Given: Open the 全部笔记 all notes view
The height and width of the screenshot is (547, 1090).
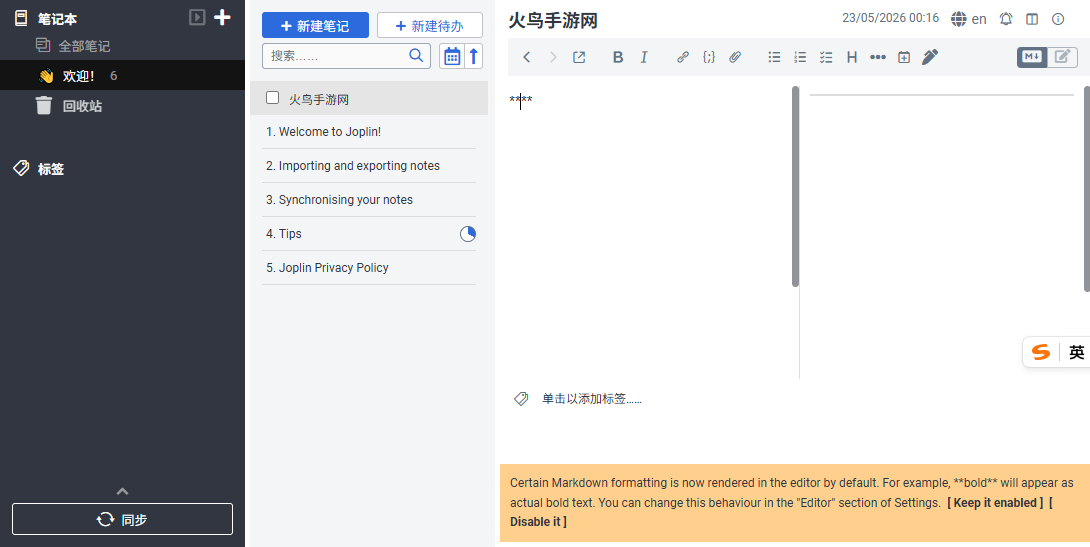Looking at the screenshot, I should click(x=84, y=46).
